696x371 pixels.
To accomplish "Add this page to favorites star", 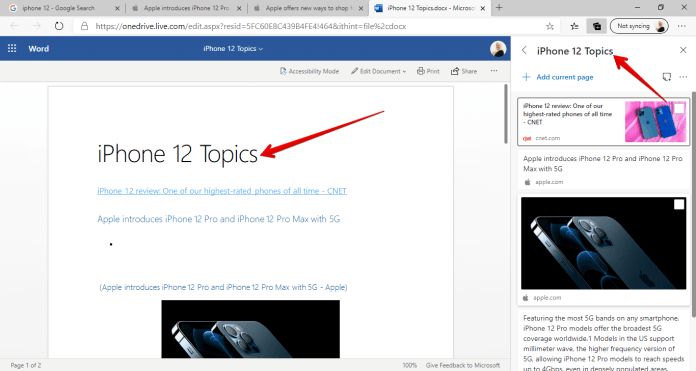I will coord(550,26).
